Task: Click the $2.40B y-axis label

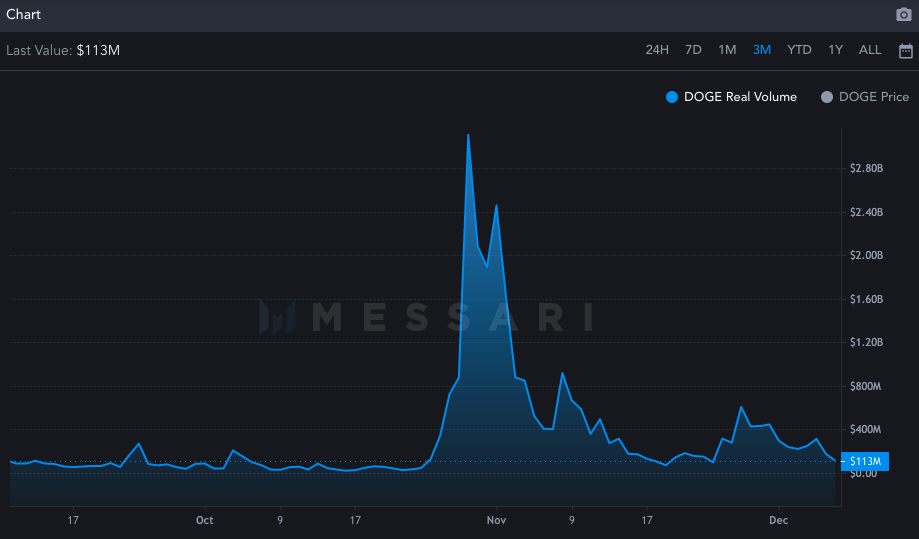Action: (866, 212)
